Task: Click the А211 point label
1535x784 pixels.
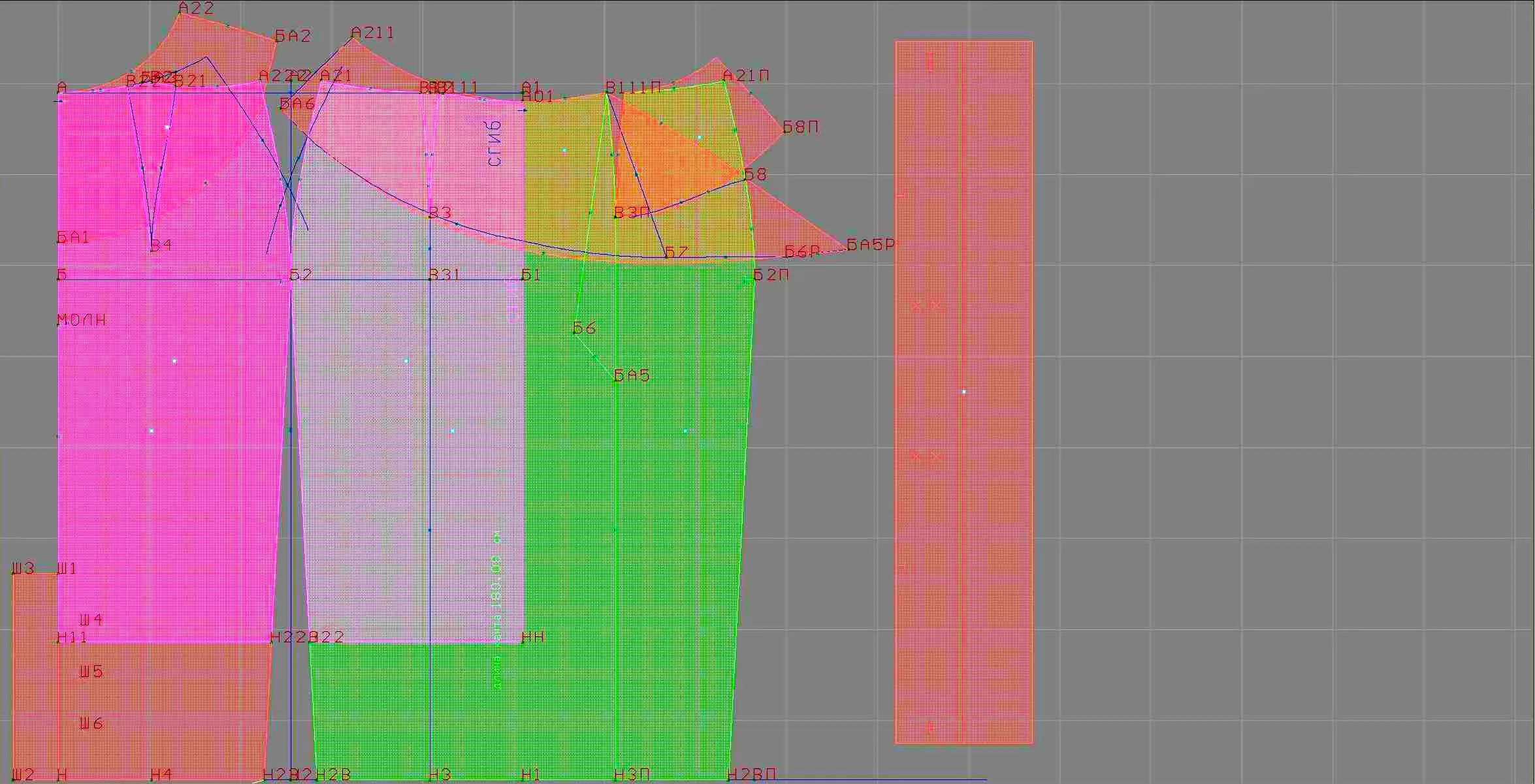Action: [x=372, y=33]
